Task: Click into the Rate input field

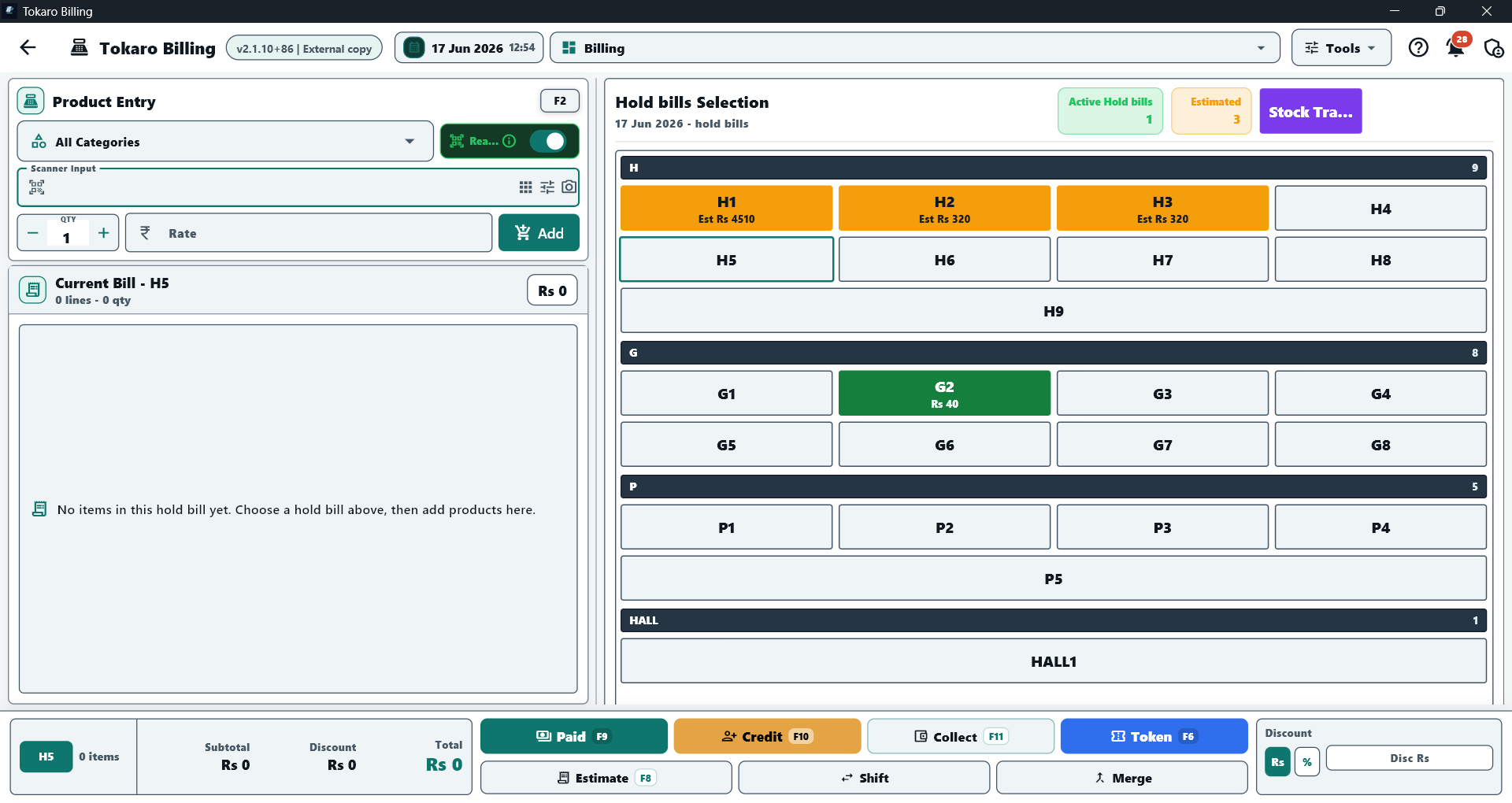Action: [309, 233]
